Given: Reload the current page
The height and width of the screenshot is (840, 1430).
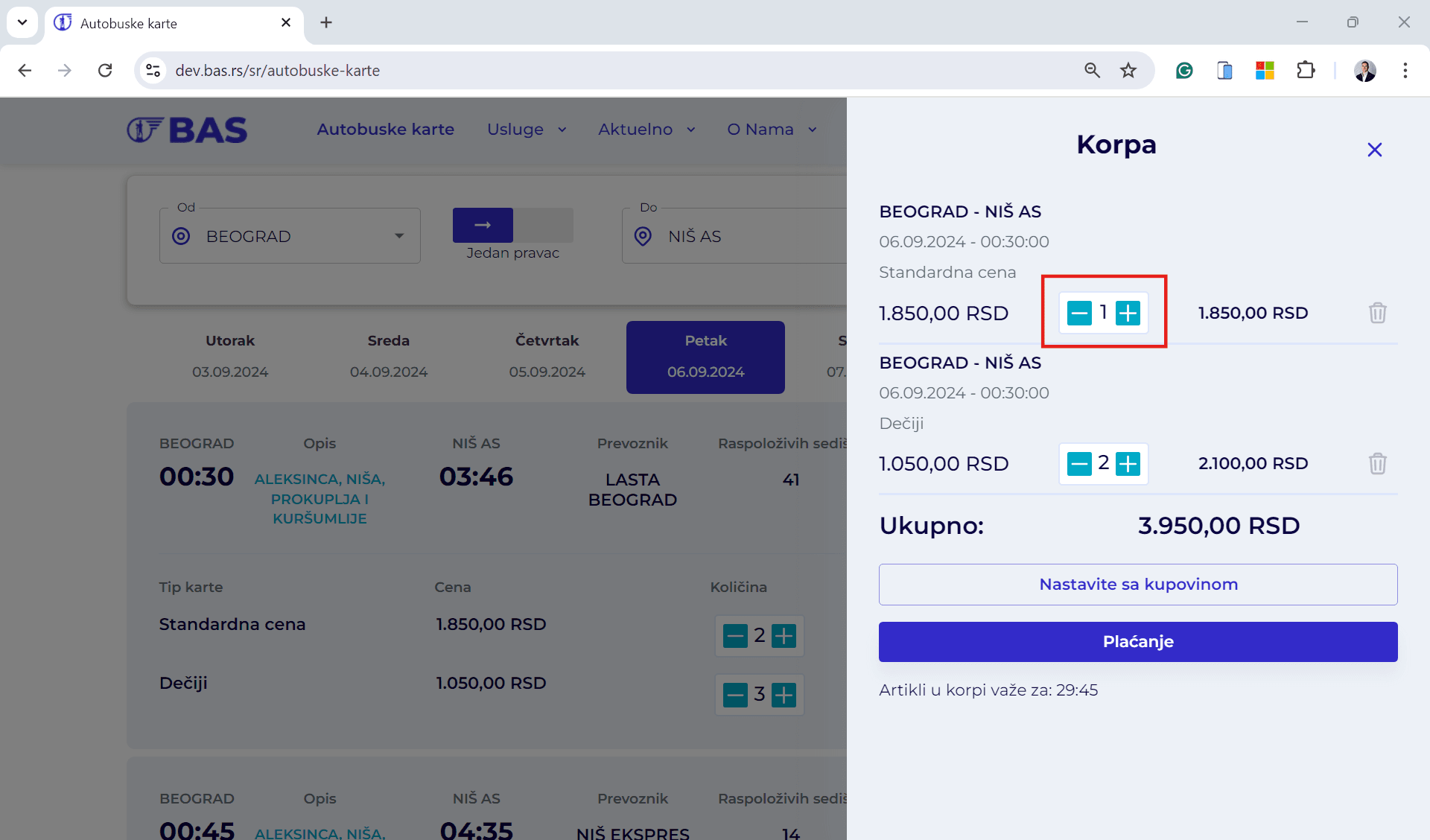Looking at the screenshot, I should 105,70.
